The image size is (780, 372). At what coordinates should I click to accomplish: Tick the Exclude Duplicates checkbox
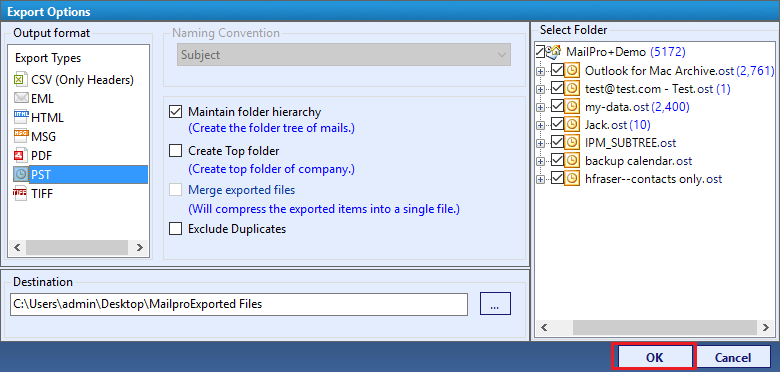(x=176, y=229)
